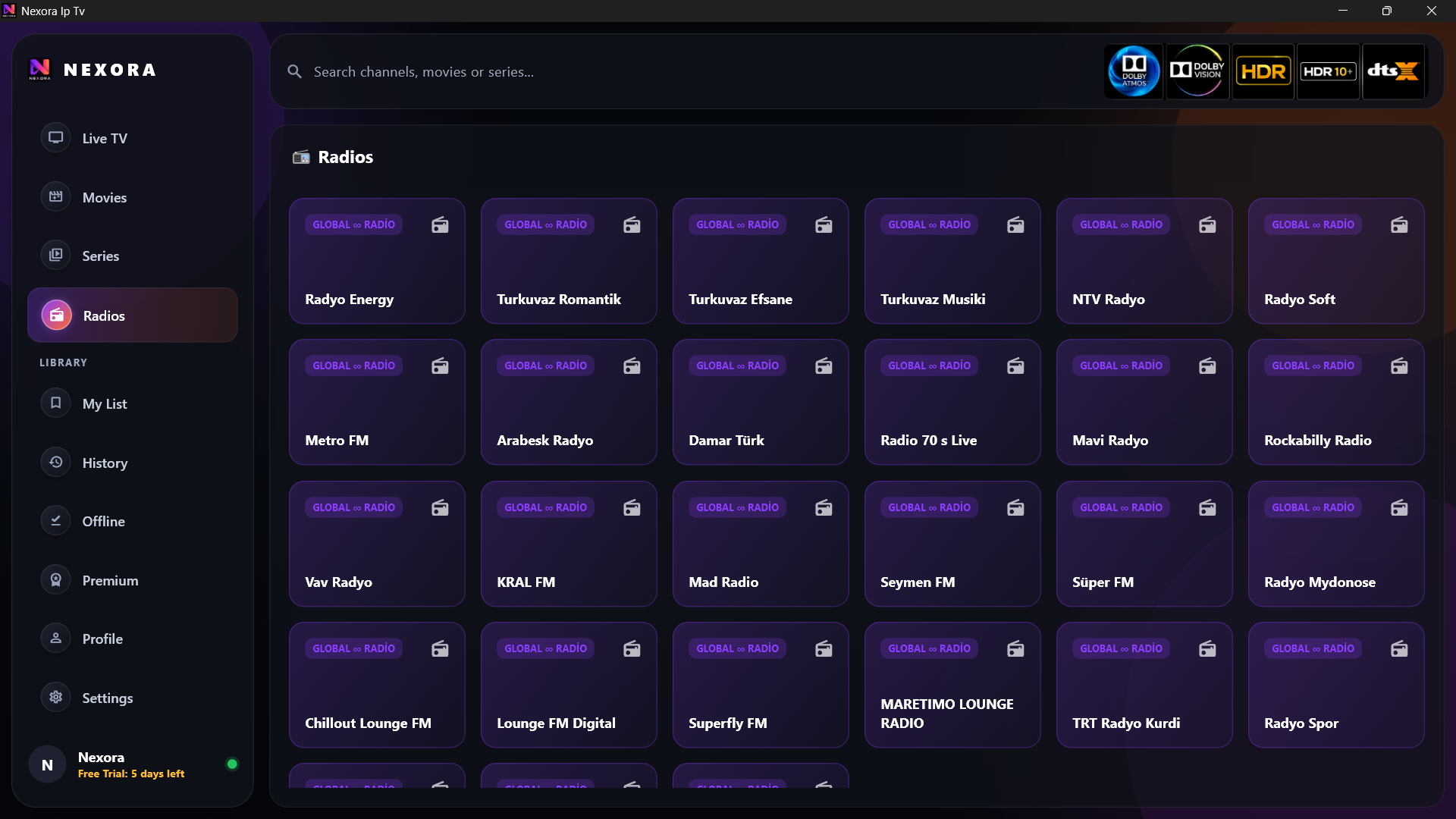The width and height of the screenshot is (1456, 819).
Task: Click the Nexora account name
Action: 101,757
